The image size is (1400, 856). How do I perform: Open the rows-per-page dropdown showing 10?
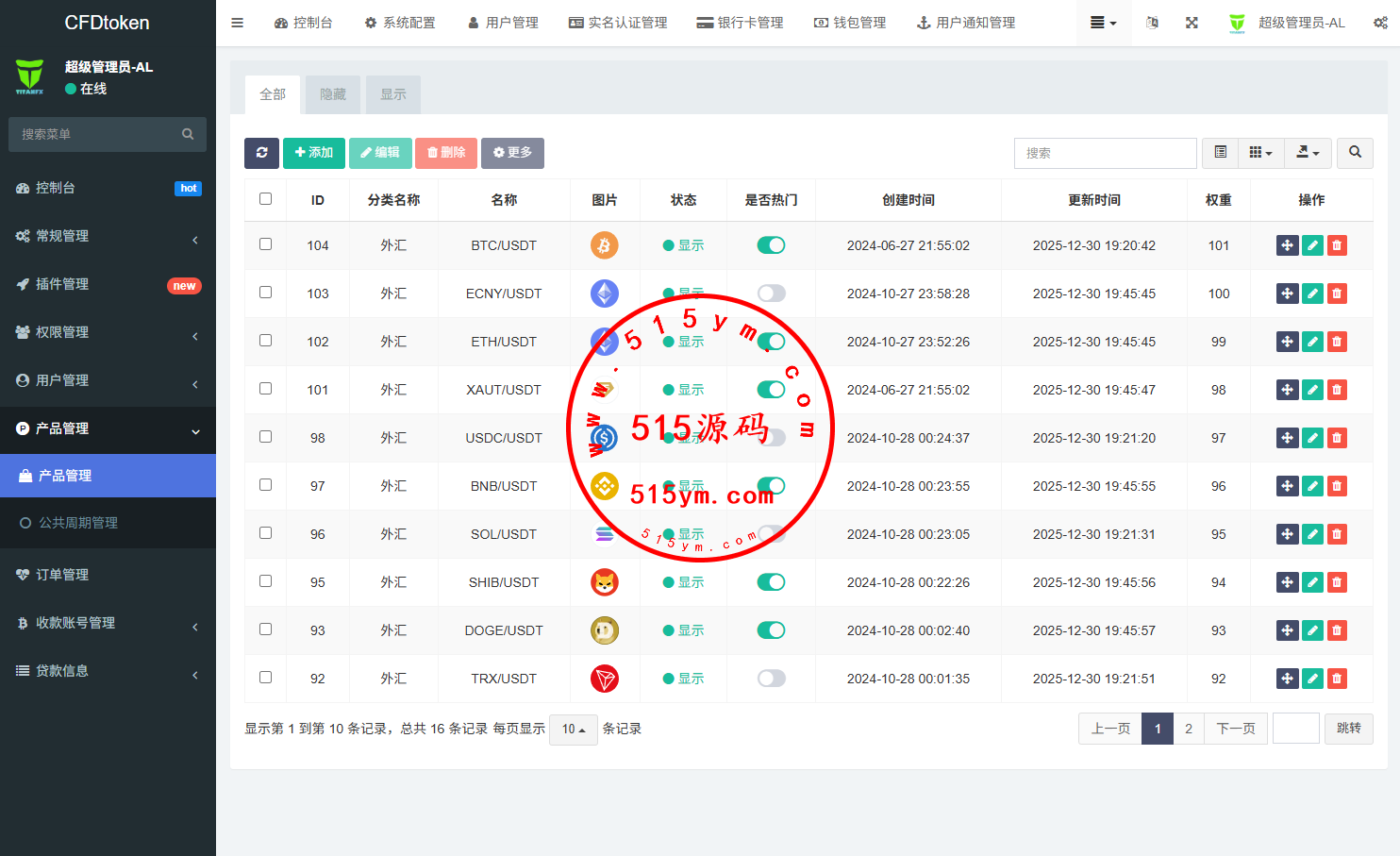(573, 729)
